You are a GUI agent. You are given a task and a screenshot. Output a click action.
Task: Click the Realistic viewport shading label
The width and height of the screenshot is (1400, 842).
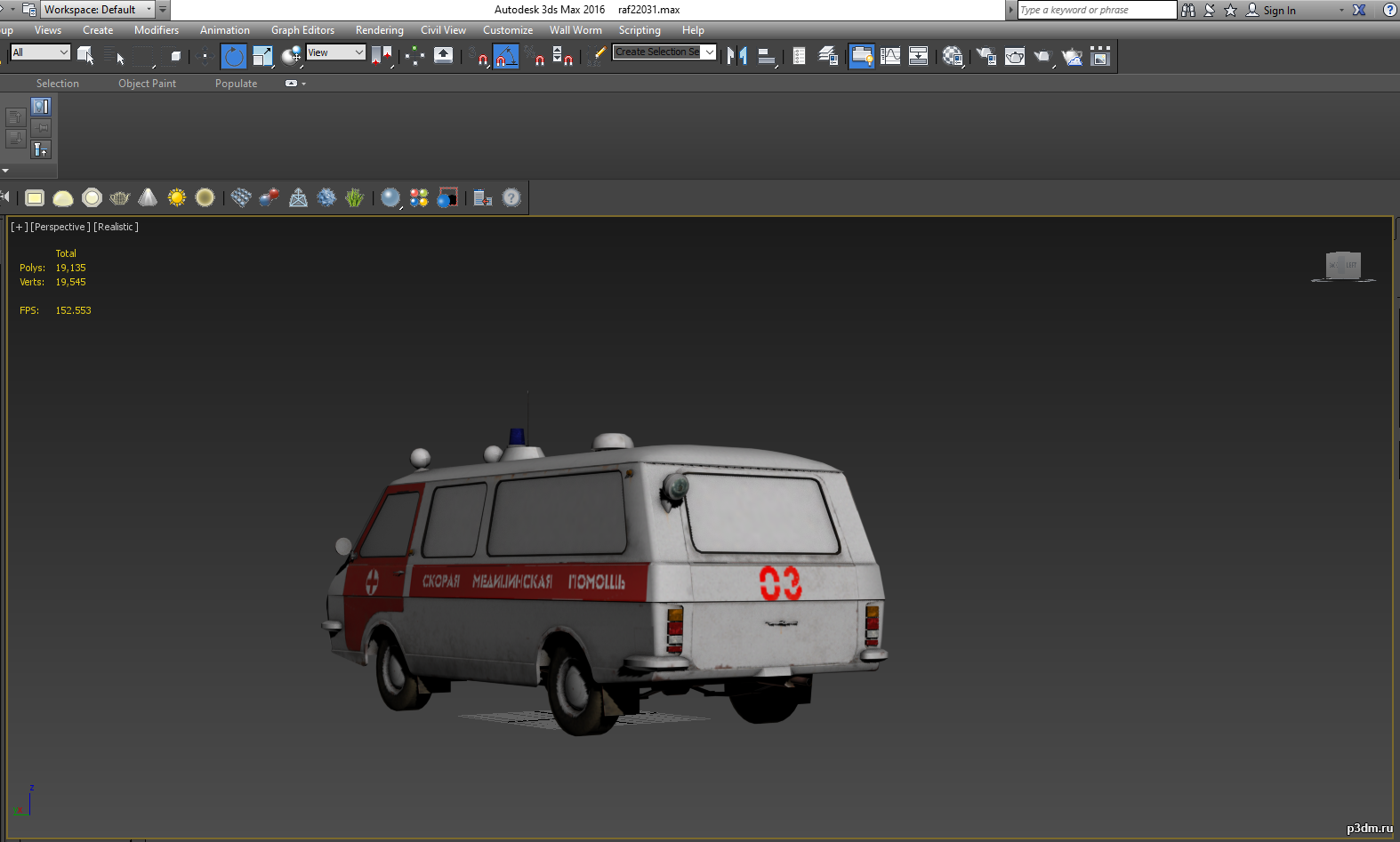tap(117, 227)
